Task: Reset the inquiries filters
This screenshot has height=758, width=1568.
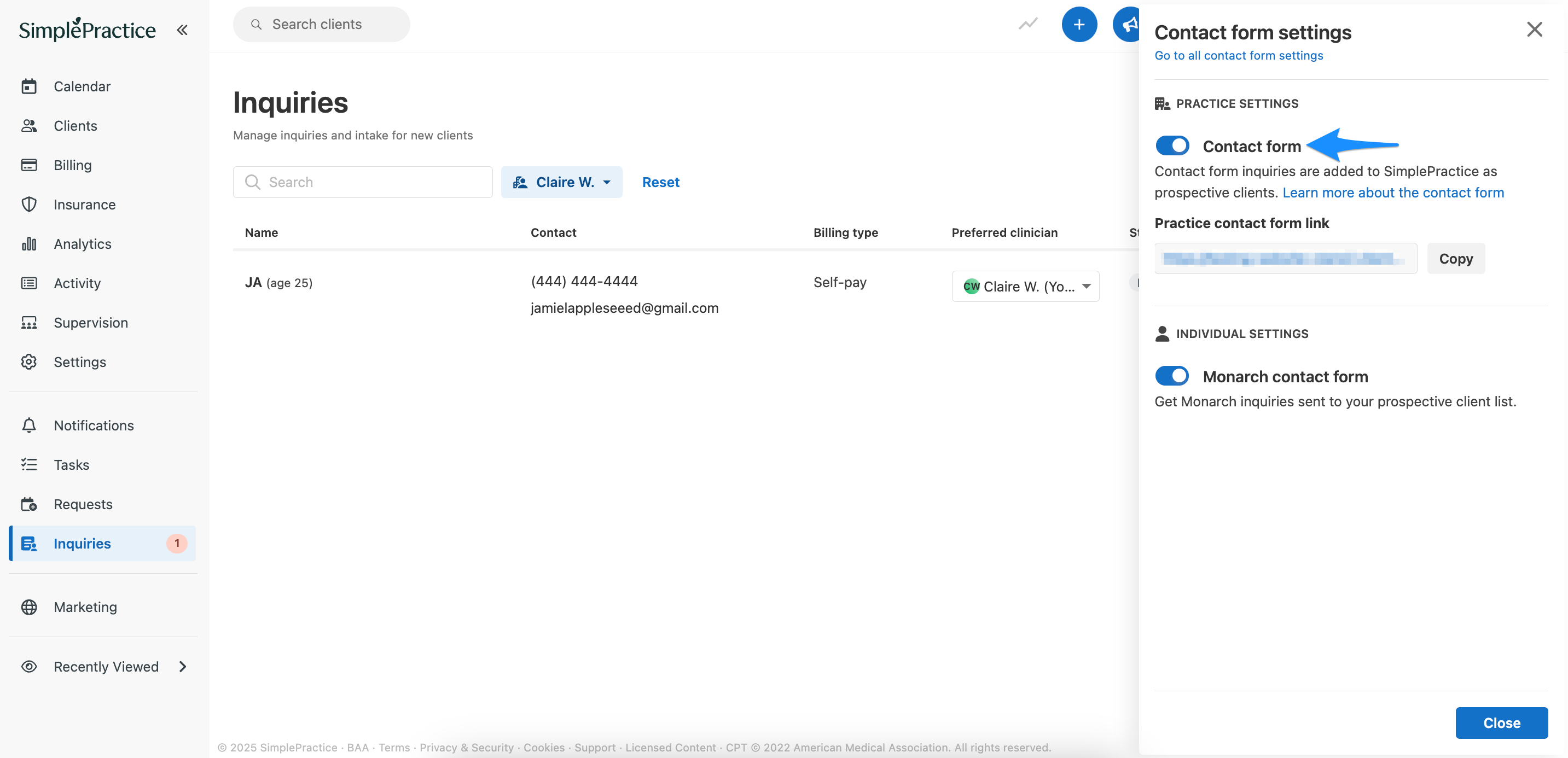Action: [x=660, y=182]
